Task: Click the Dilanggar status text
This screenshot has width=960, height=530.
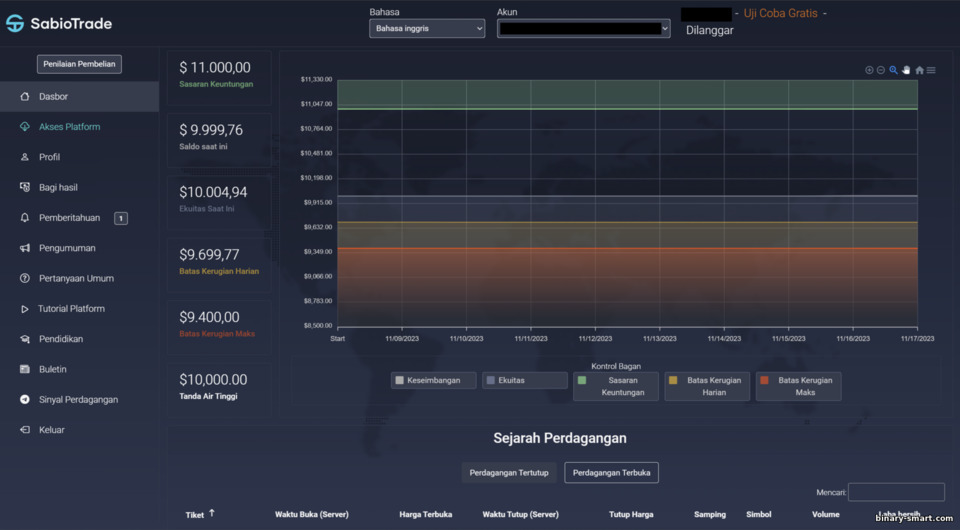Action: (709, 31)
